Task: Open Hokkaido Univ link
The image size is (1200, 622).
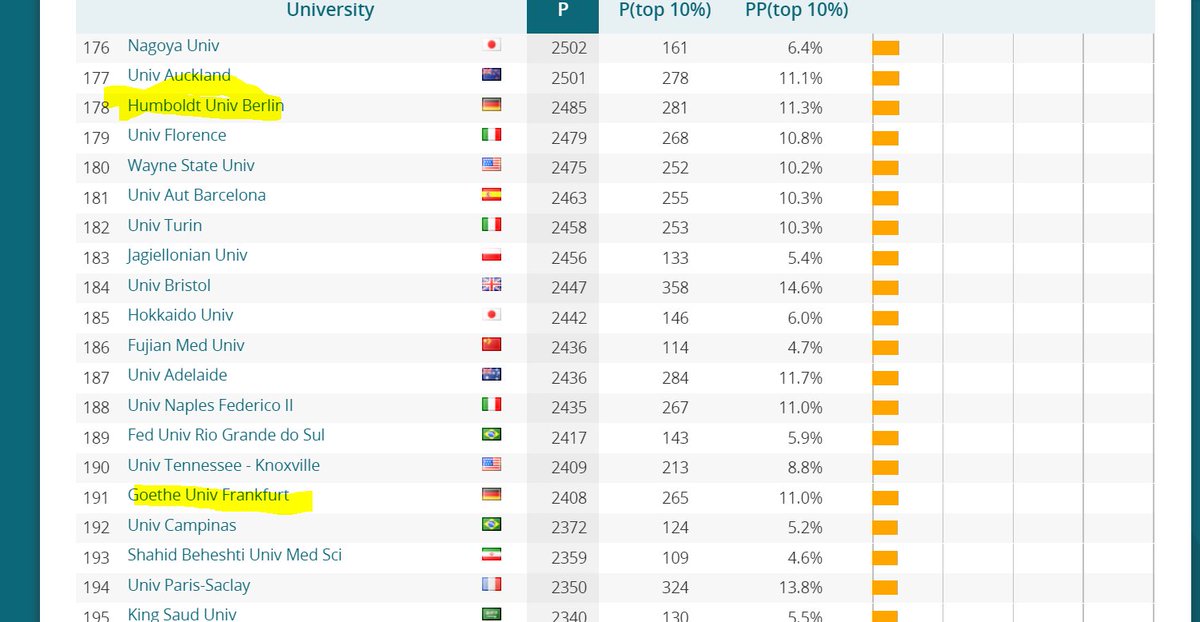Action: pyautogui.click(x=180, y=316)
